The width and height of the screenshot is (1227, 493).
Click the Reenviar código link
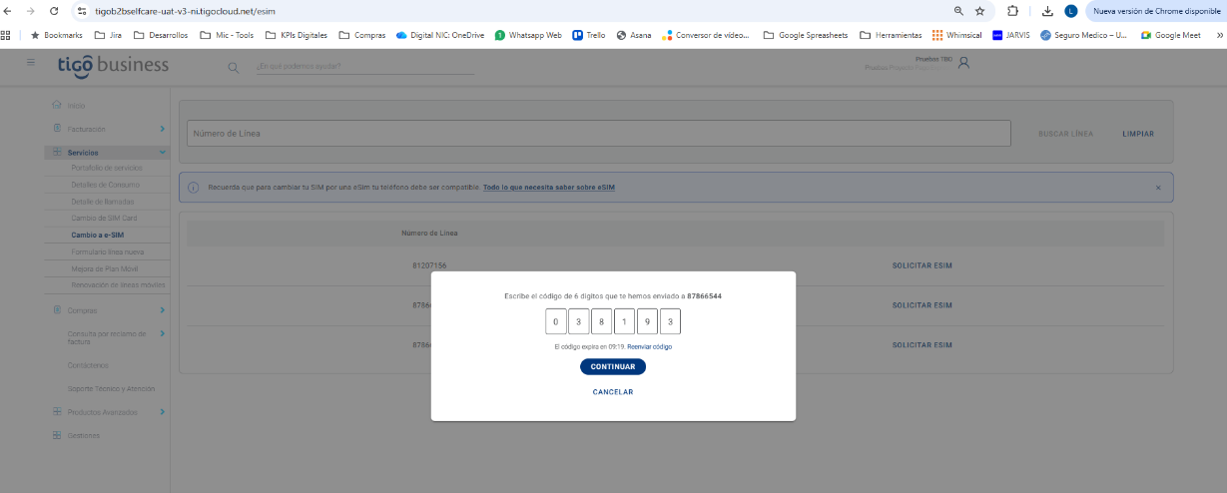point(649,346)
